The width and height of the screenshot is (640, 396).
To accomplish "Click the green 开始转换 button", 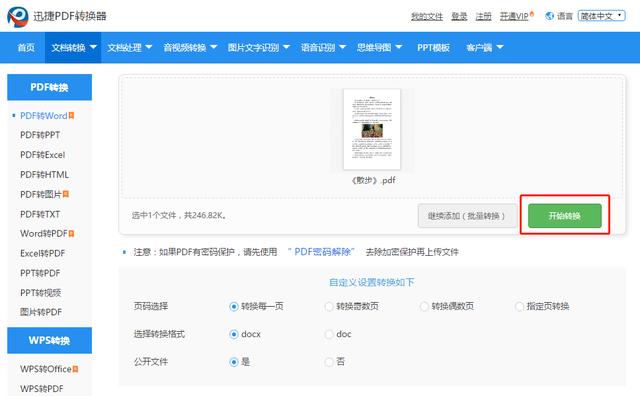I will (564, 216).
